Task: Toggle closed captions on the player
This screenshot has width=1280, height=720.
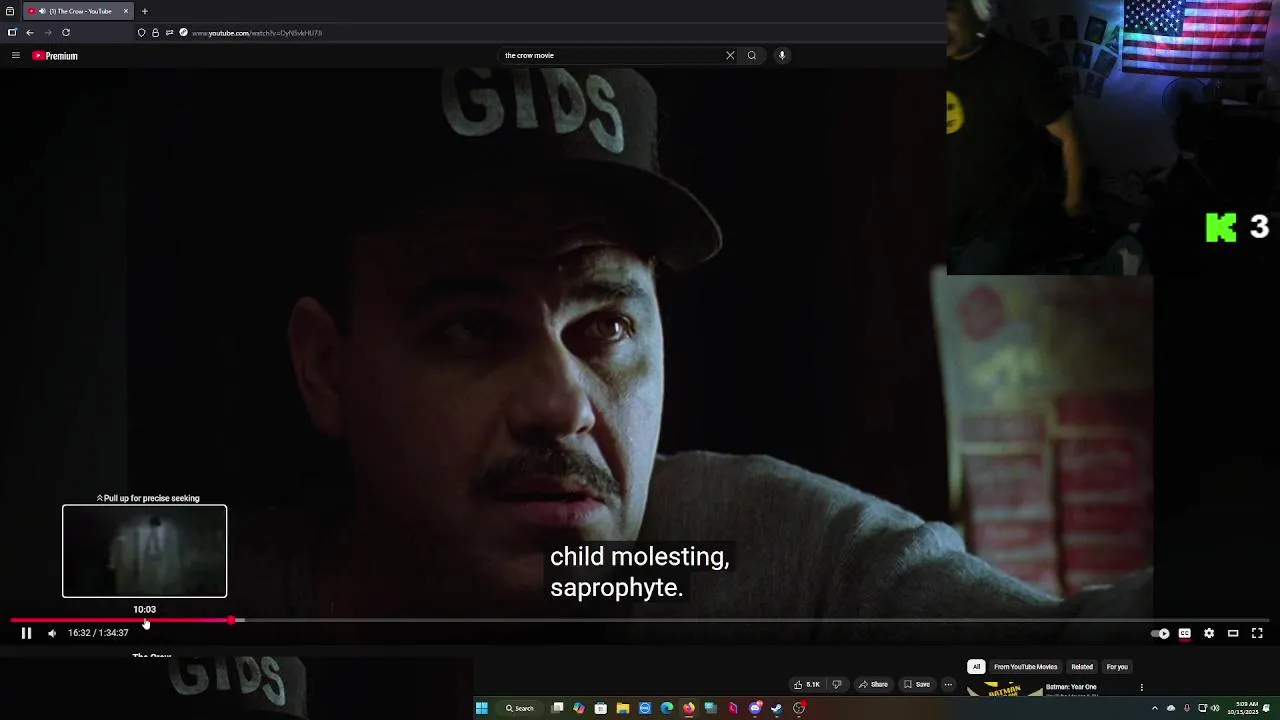Action: tap(1185, 633)
